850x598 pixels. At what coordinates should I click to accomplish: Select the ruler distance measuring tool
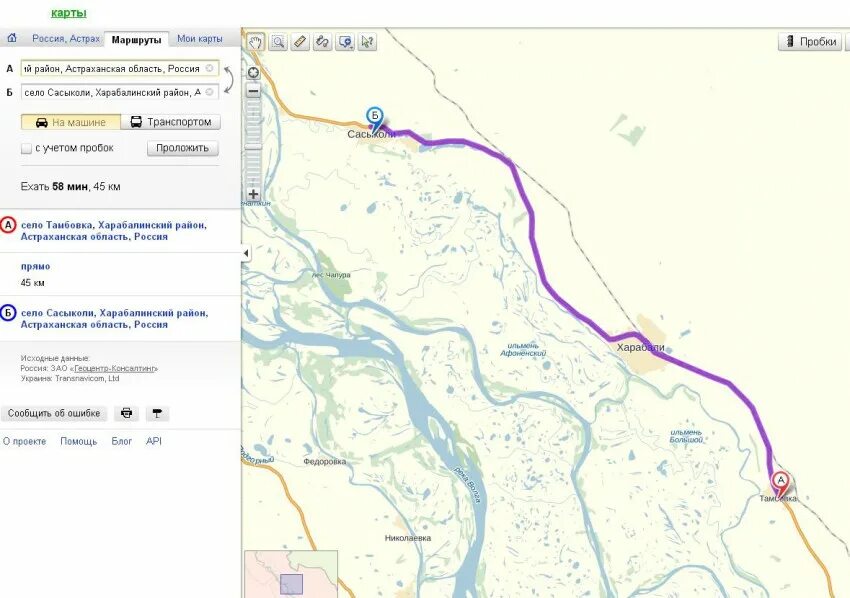pyautogui.click(x=300, y=42)
